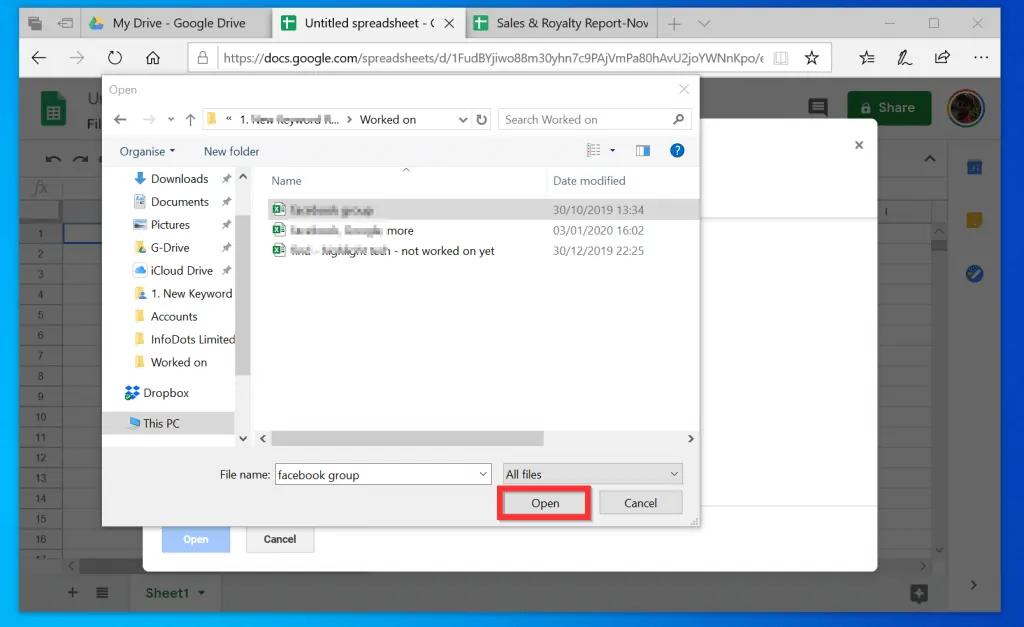Go up one folder level arrow
The image size is (1024, 627).
tap(189, 120)
